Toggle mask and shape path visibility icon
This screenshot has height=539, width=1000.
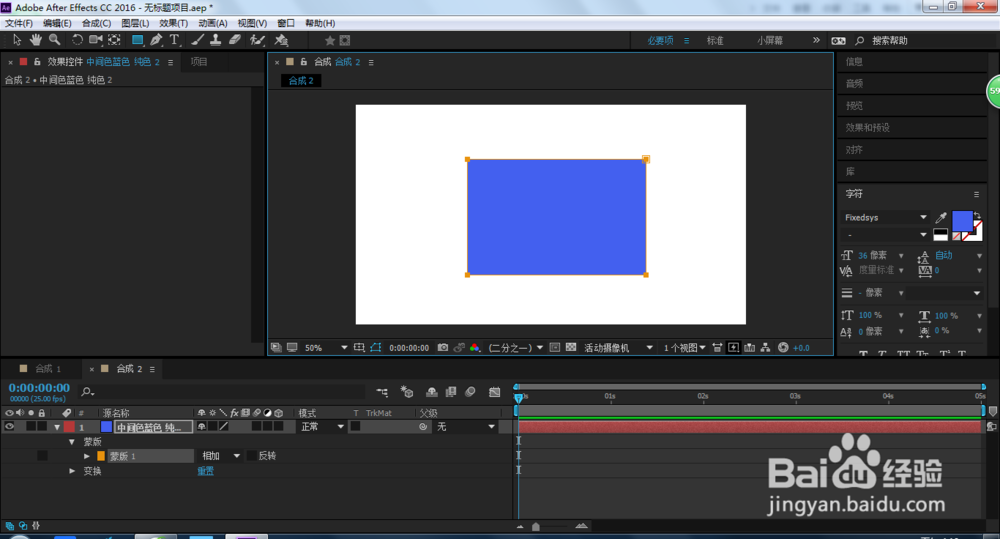pyautogui.click(x=376, y=348)
